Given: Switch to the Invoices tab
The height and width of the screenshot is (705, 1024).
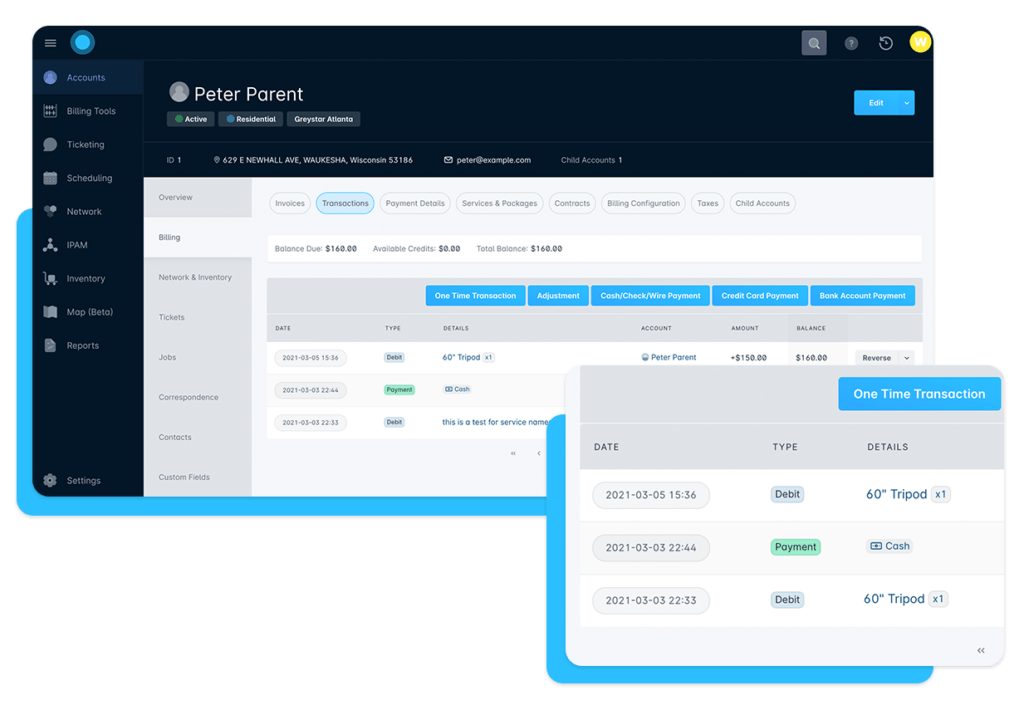Looking at the screenshot, I should coord(289,203).
